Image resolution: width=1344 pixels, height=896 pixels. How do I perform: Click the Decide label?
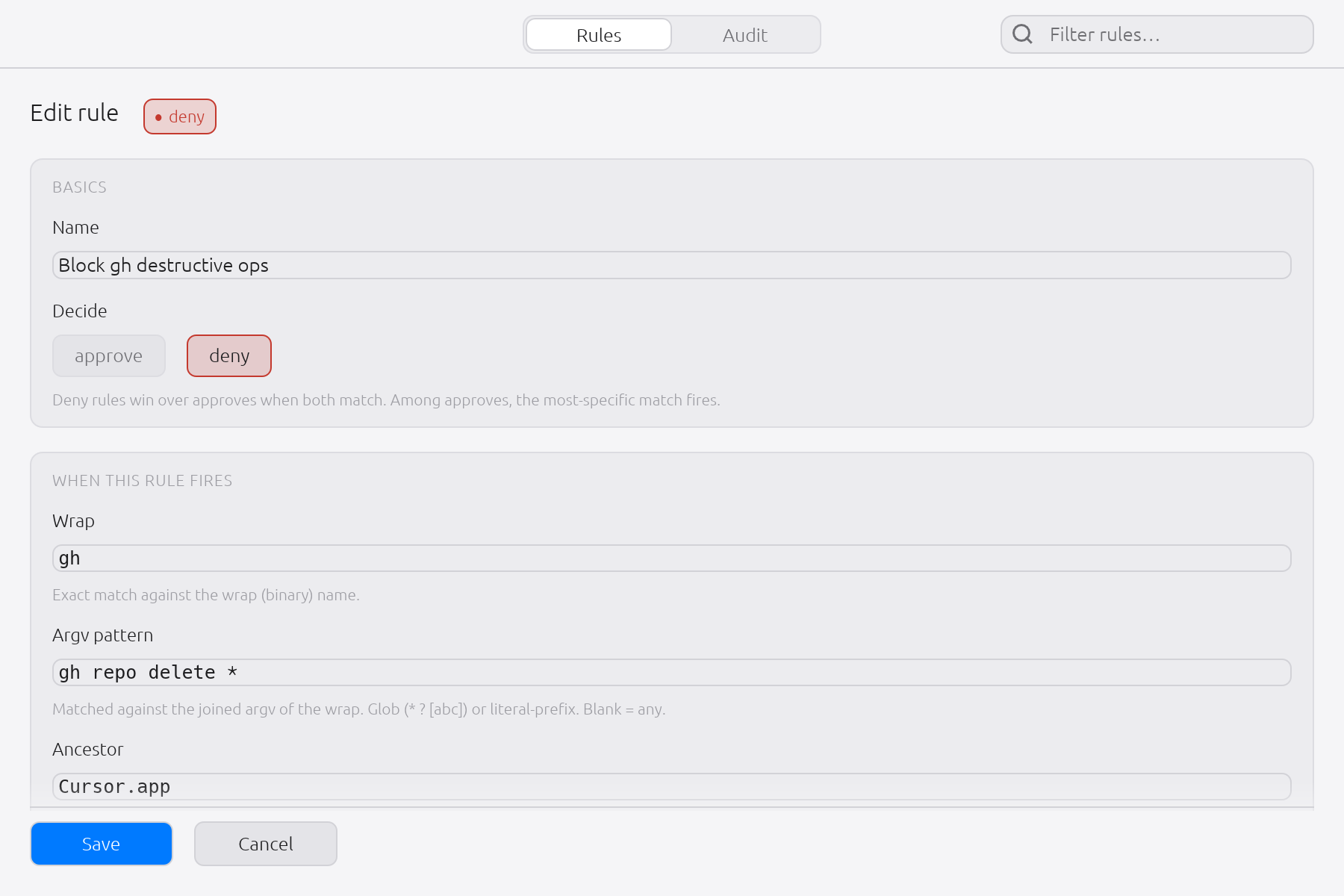click(x=80, y=311)
